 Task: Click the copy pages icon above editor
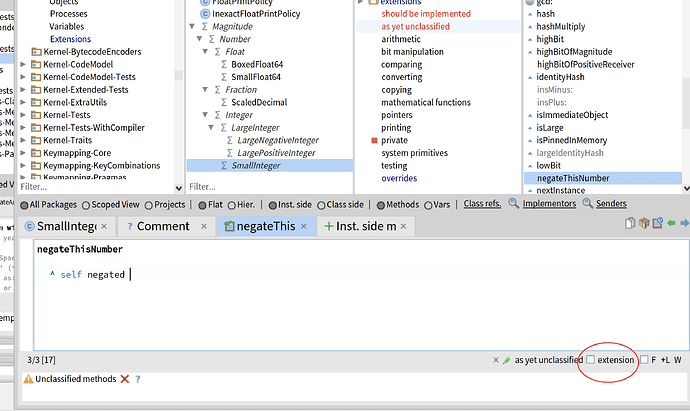(630, 223)
